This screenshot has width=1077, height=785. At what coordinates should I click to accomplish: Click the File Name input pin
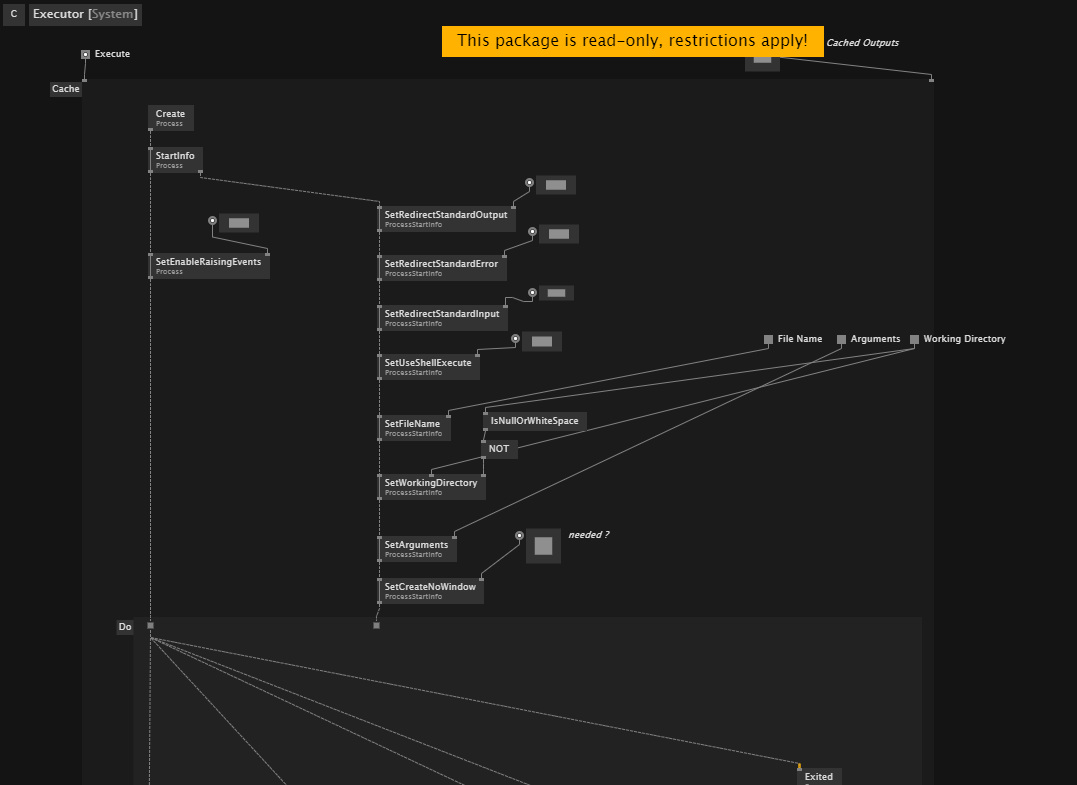pos(769,339)
